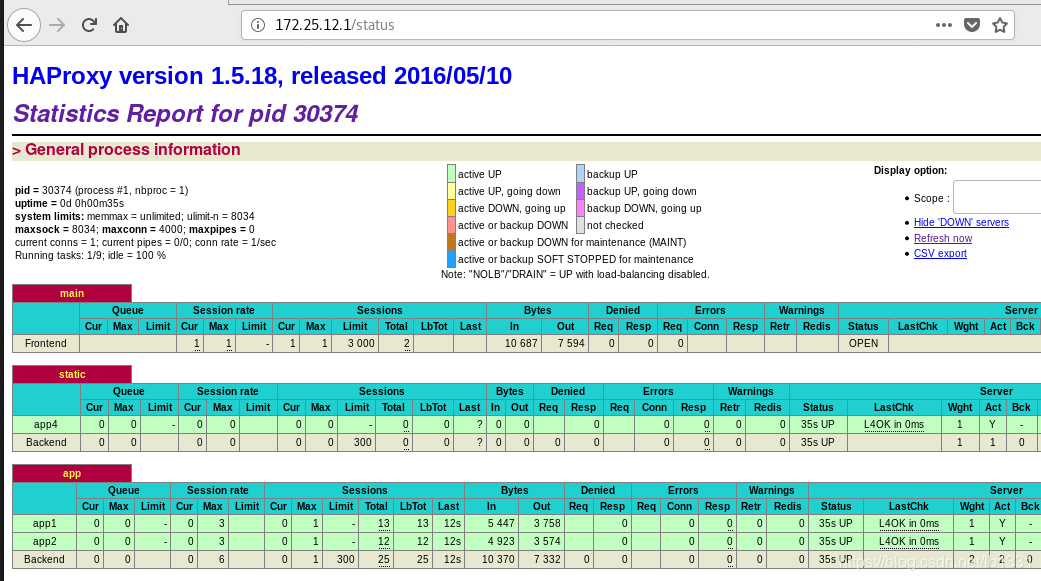The image size is (1041, 581).
Task: Click the browser forward arrow
Action: tap(58, 25)
